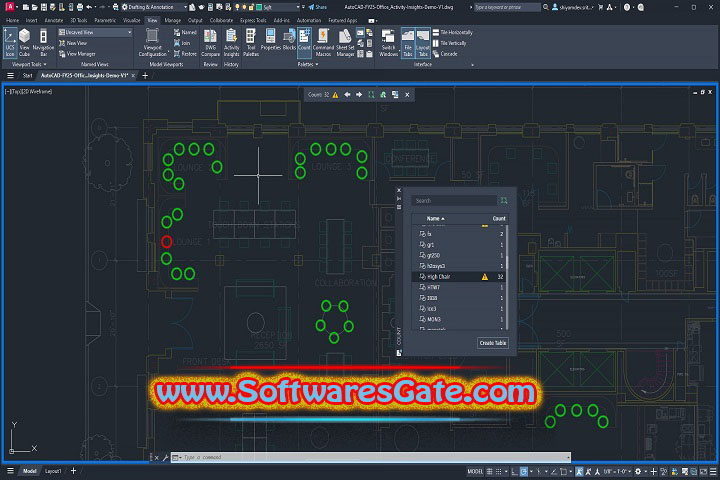The image size is (720, 480).
Task: Click zoom-to-counted-objects in Count toolbar
Action: tap(371, 95)
